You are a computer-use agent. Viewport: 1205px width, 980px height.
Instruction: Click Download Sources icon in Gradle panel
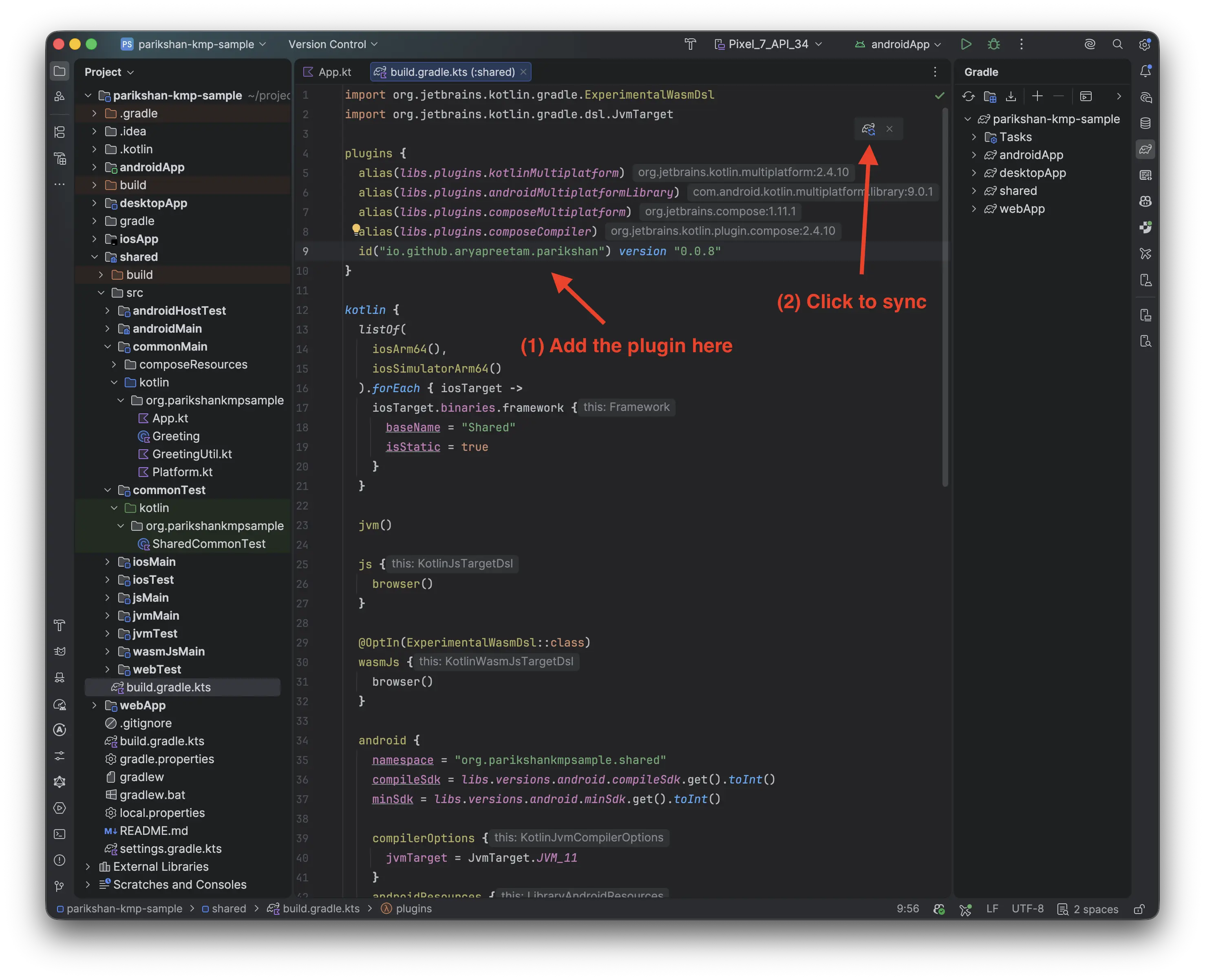pyautogui.click(x=1011, y=97)
